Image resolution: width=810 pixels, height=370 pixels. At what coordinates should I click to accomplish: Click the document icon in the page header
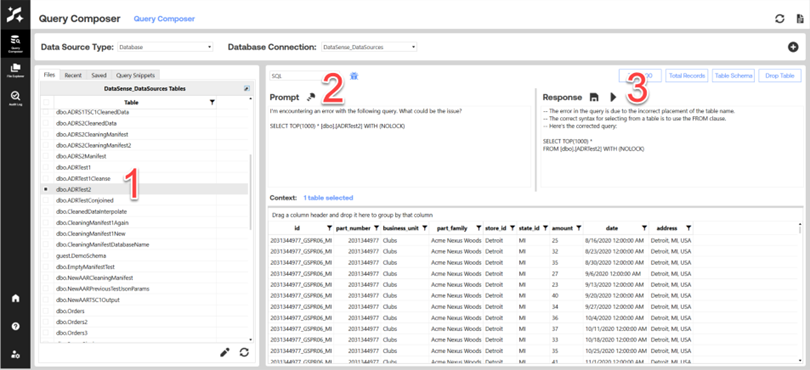(x=800, y=19)
